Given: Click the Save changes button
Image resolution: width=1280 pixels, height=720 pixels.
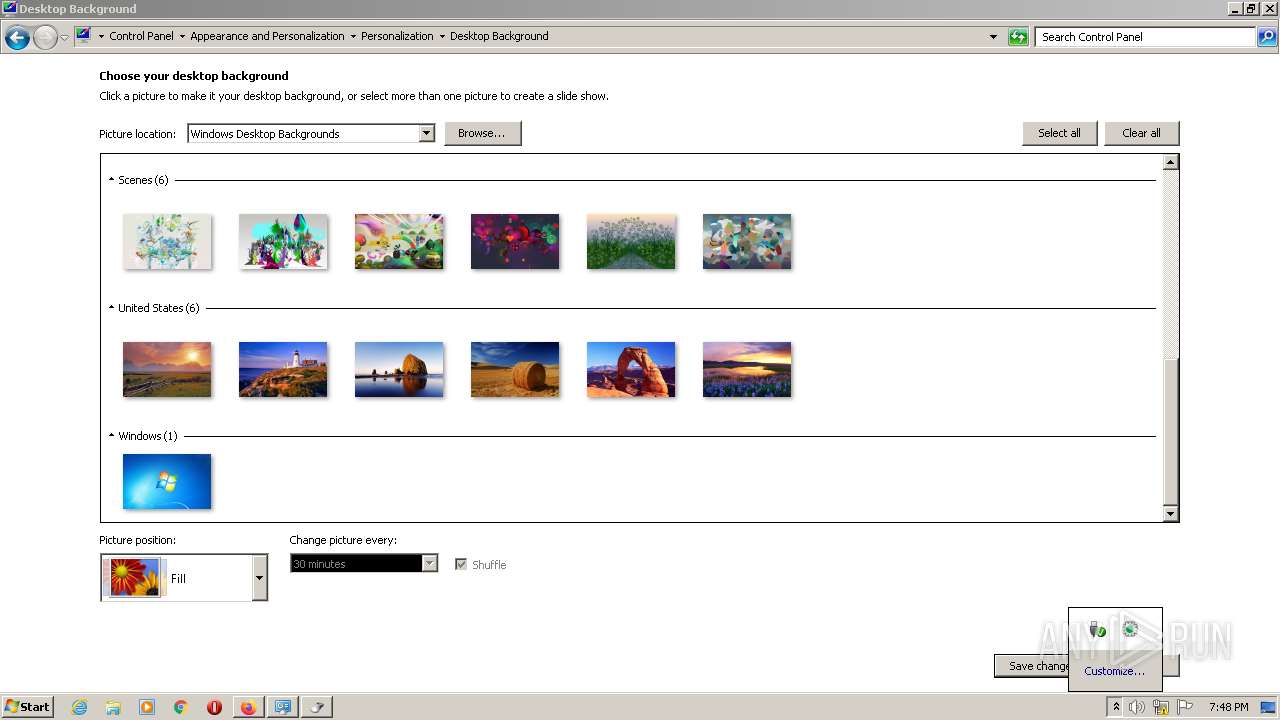Looking at the screenshot, I should [x=1031, y=666].
